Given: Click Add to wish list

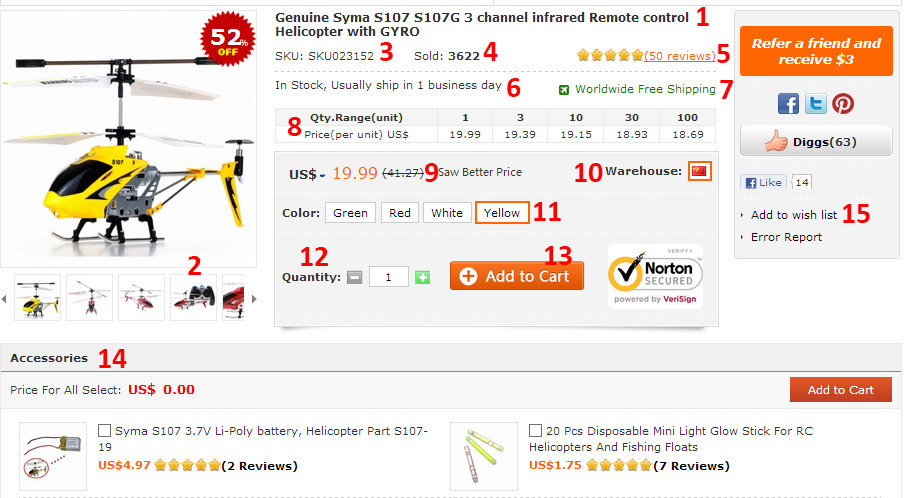Looking at the screenshot, I should coord(794,215).
